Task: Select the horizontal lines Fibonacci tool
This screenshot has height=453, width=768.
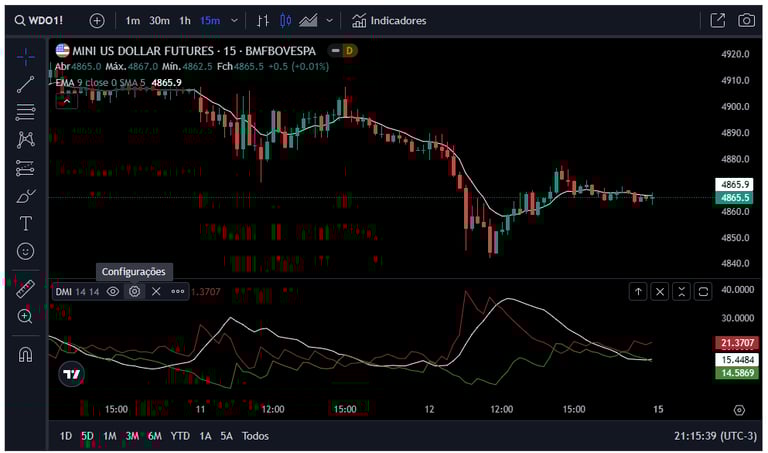Action: (25, 112)
